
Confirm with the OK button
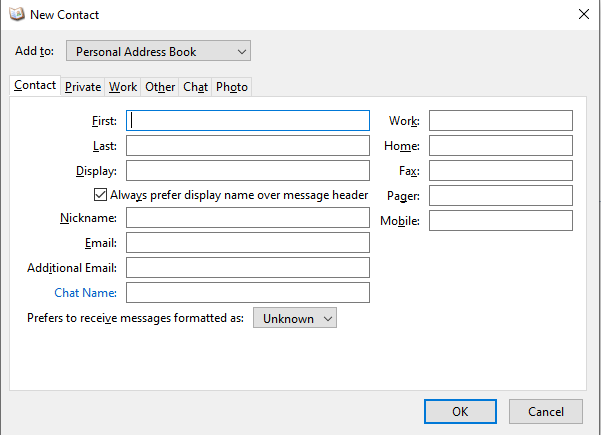click(x=460, y=412)
